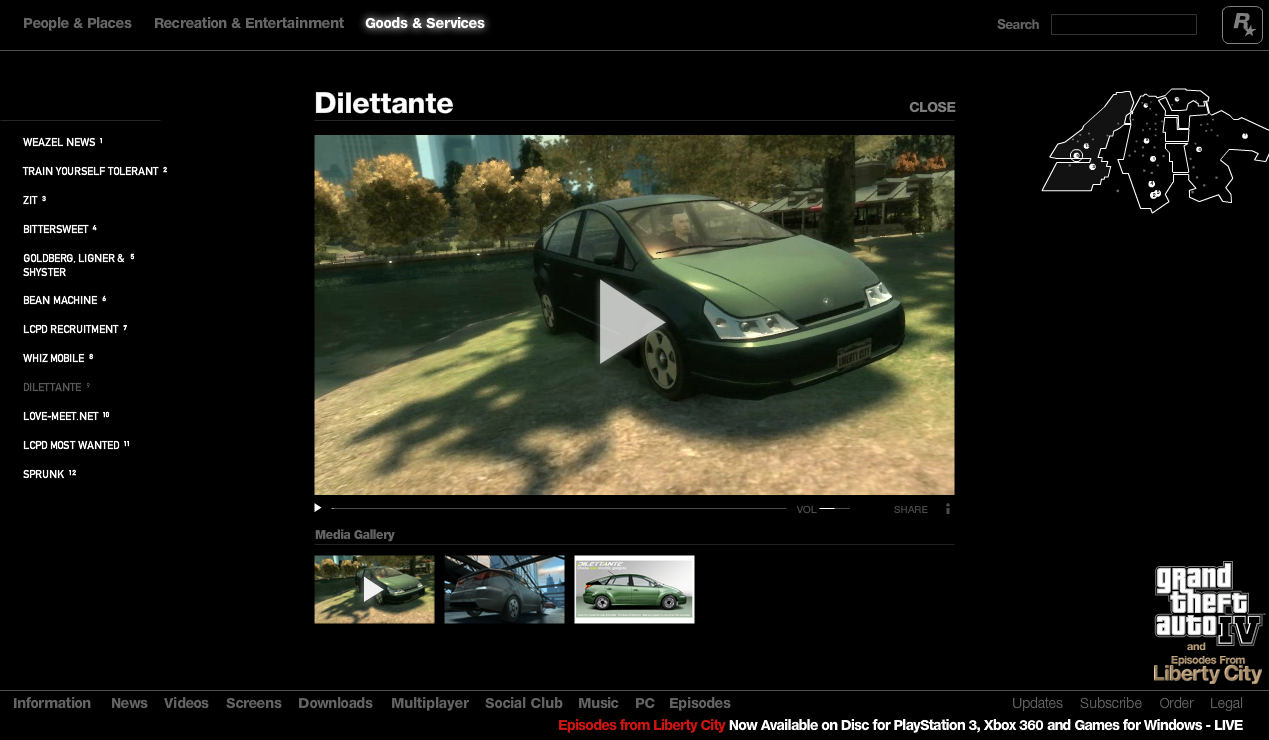Open the Music section
This screenshot has width=1269, height=740.
click(598, 703)
